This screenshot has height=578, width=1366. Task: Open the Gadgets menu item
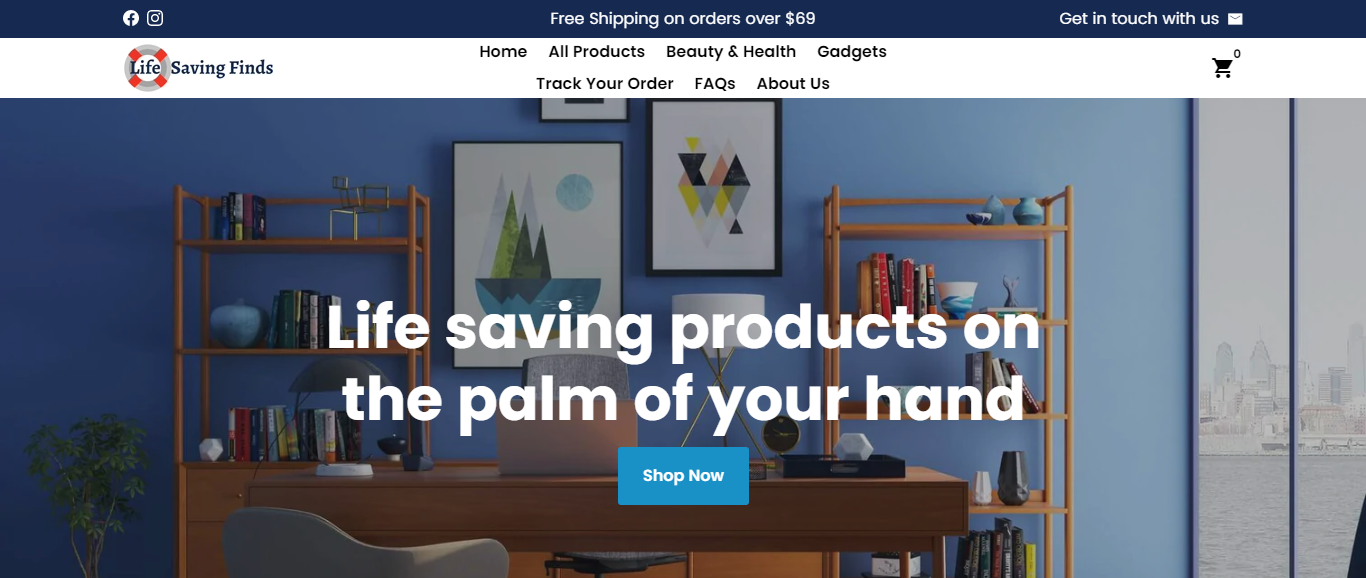[x=852, y=52]
